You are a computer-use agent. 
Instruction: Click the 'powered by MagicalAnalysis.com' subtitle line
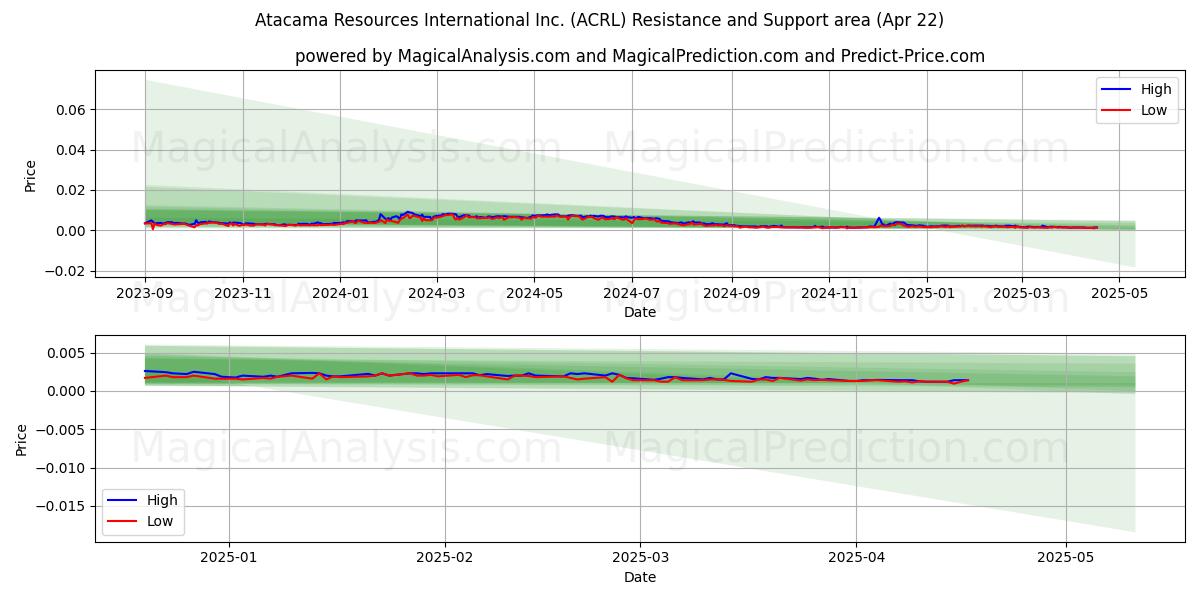(640, 56)
